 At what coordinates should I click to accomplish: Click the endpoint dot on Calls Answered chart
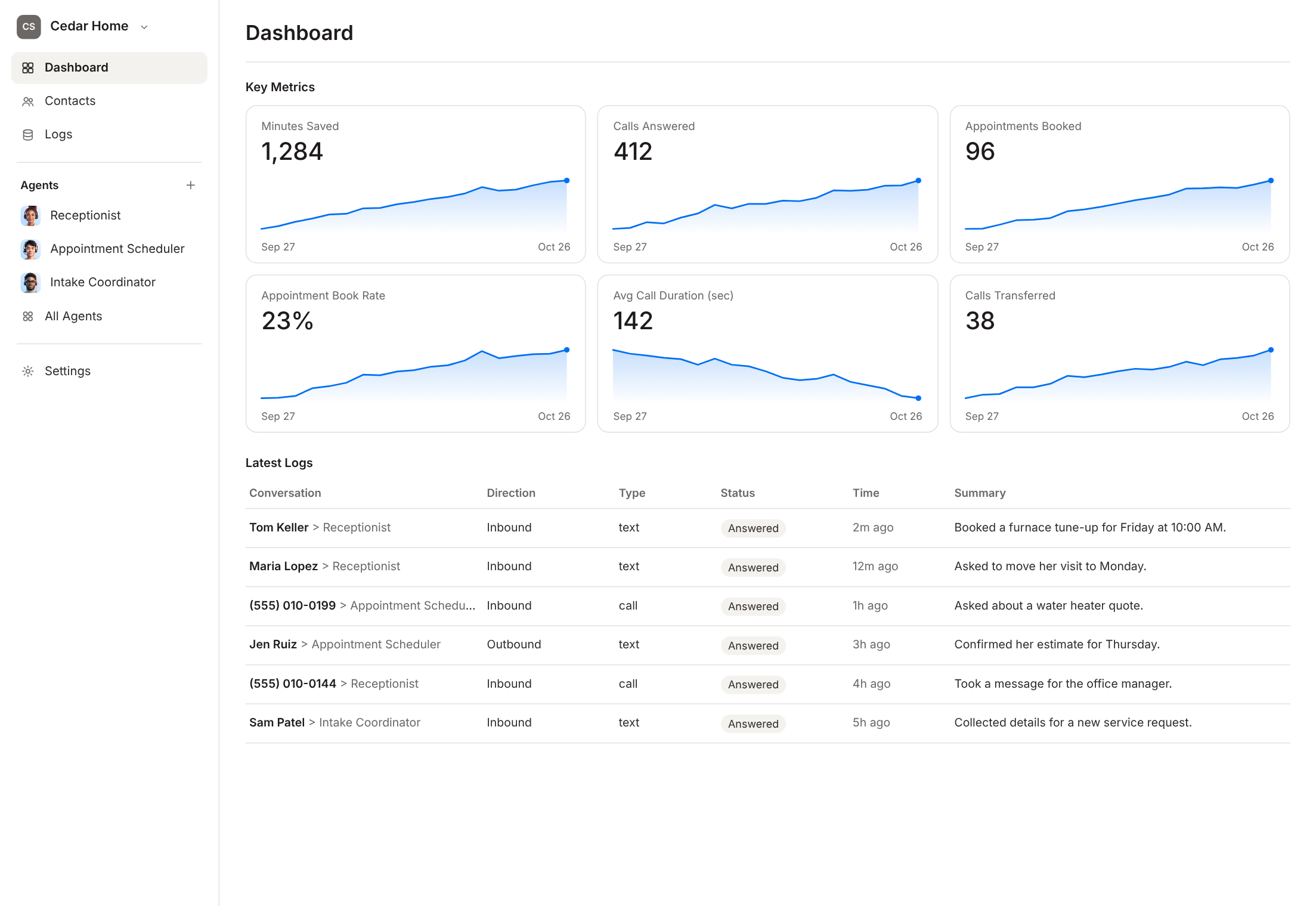click(918, 180)
